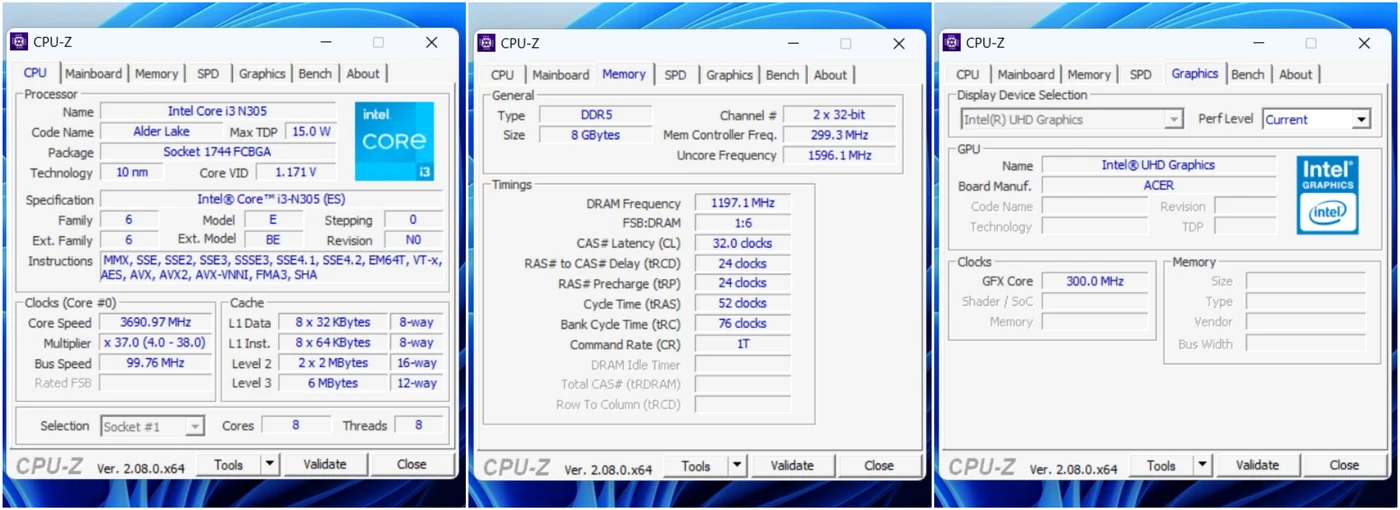Close the right CPU-Z window with X
Image resolution: width=1400 pixels, height=510 pixels.
[1364, 43]
